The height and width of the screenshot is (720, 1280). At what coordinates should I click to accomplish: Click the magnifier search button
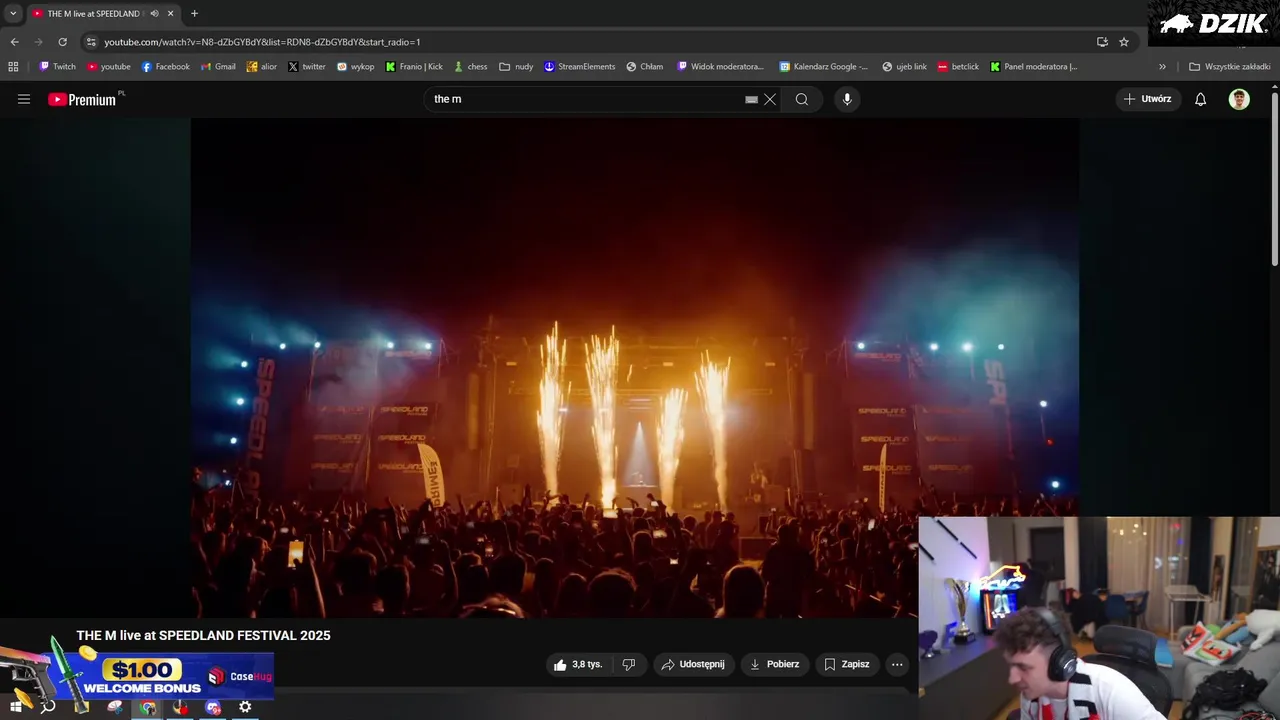802,99
